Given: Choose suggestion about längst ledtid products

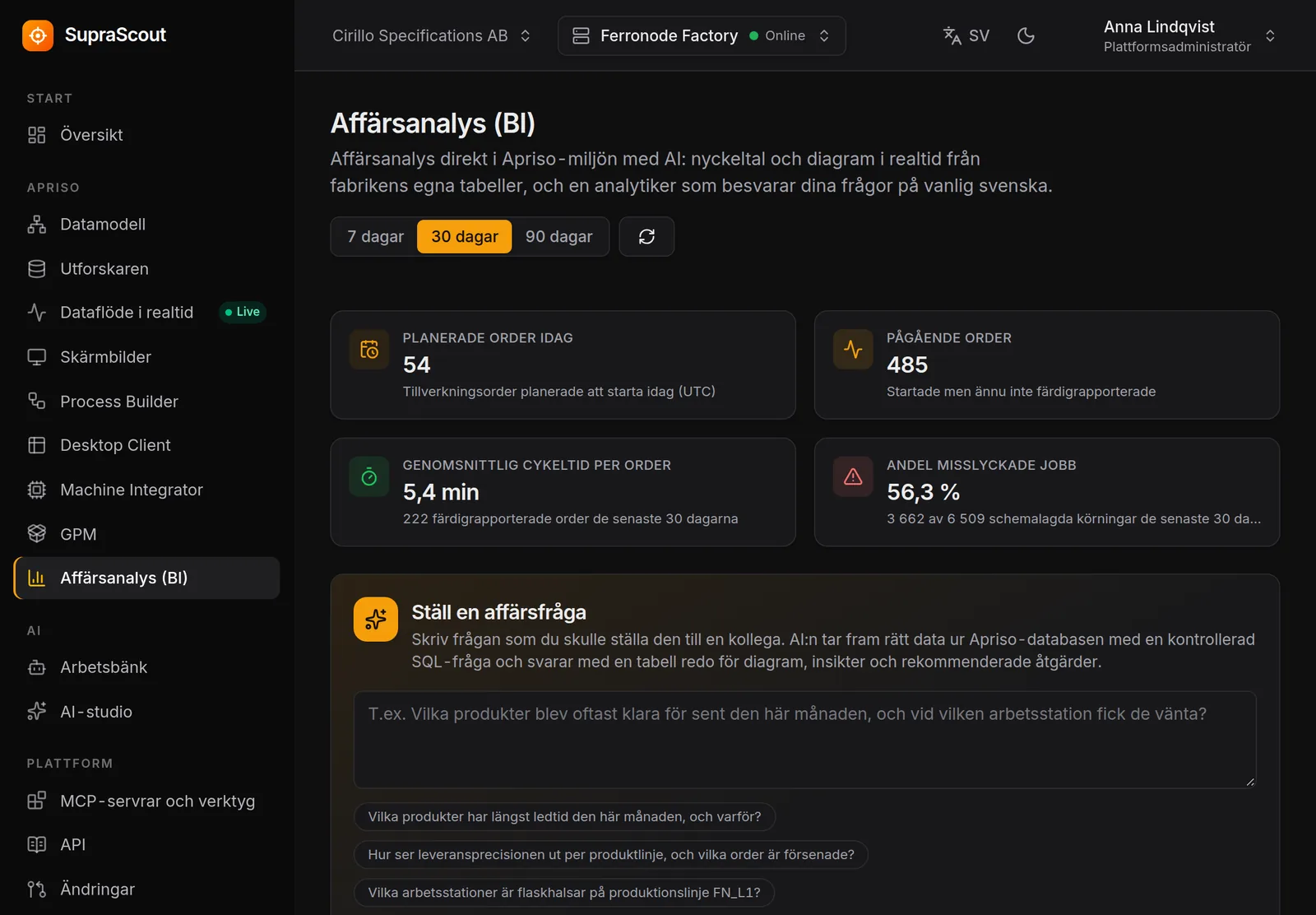Looking at the screenshot, I should [x=564, y=816].
